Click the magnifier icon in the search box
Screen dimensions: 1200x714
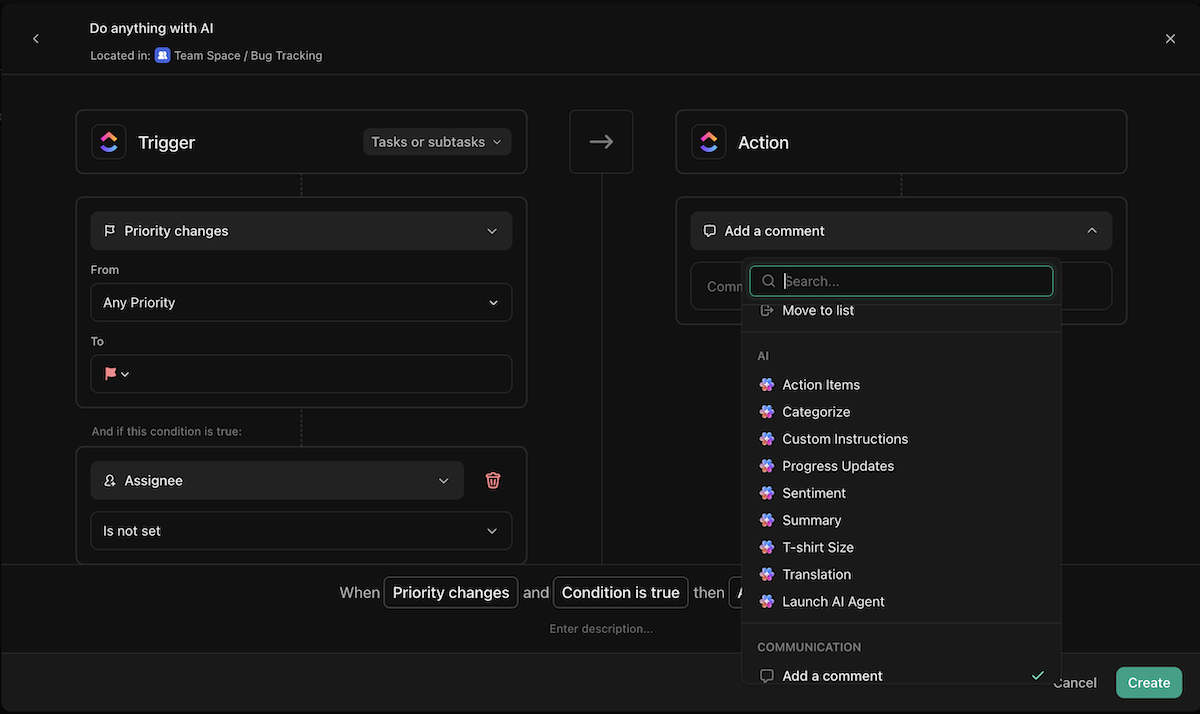(x=767, y=281)
